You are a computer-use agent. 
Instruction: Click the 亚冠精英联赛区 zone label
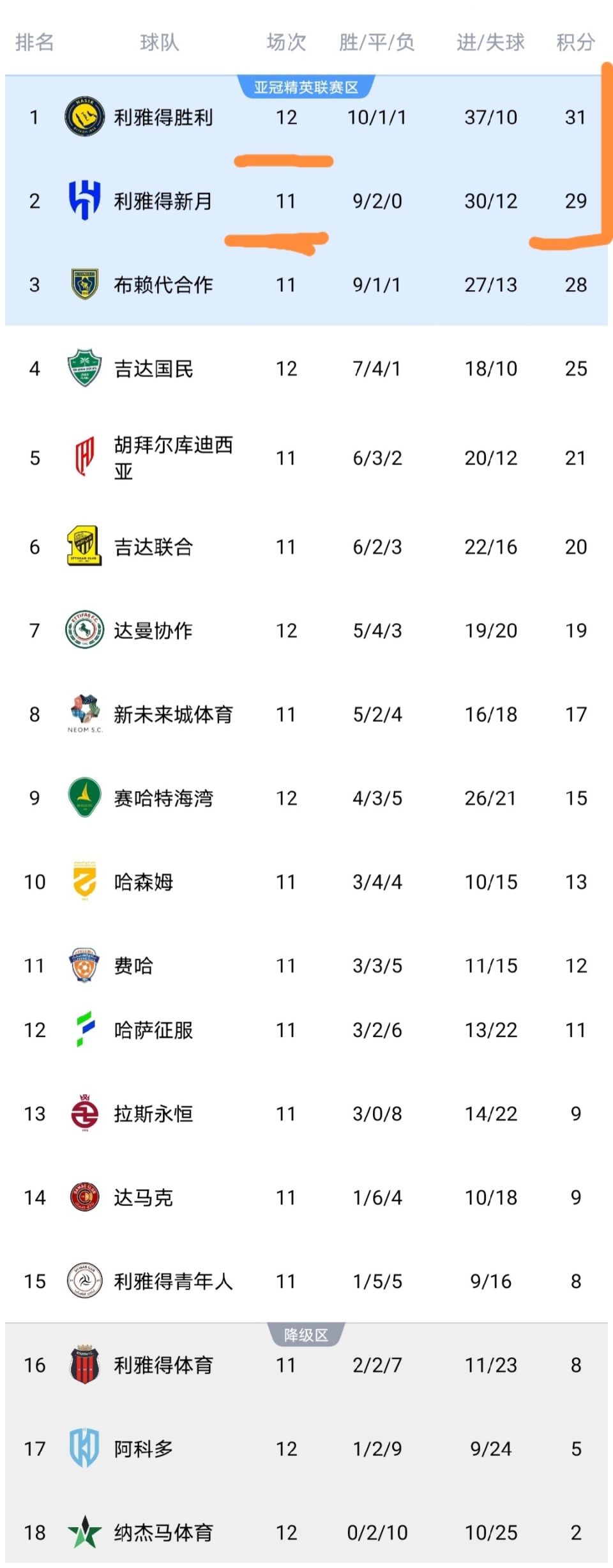click(x=306, y=87)
